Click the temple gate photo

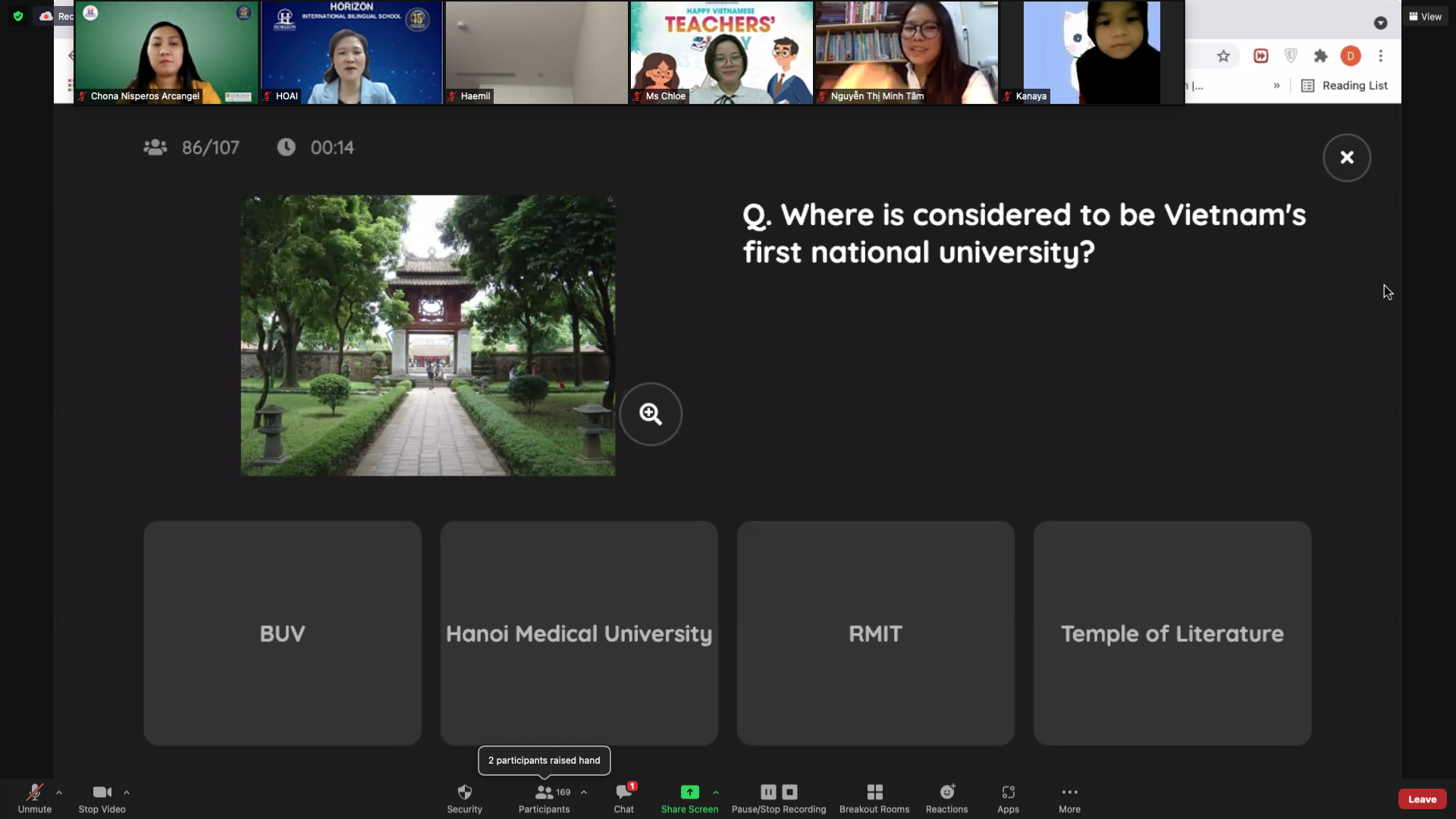point(428,336)
